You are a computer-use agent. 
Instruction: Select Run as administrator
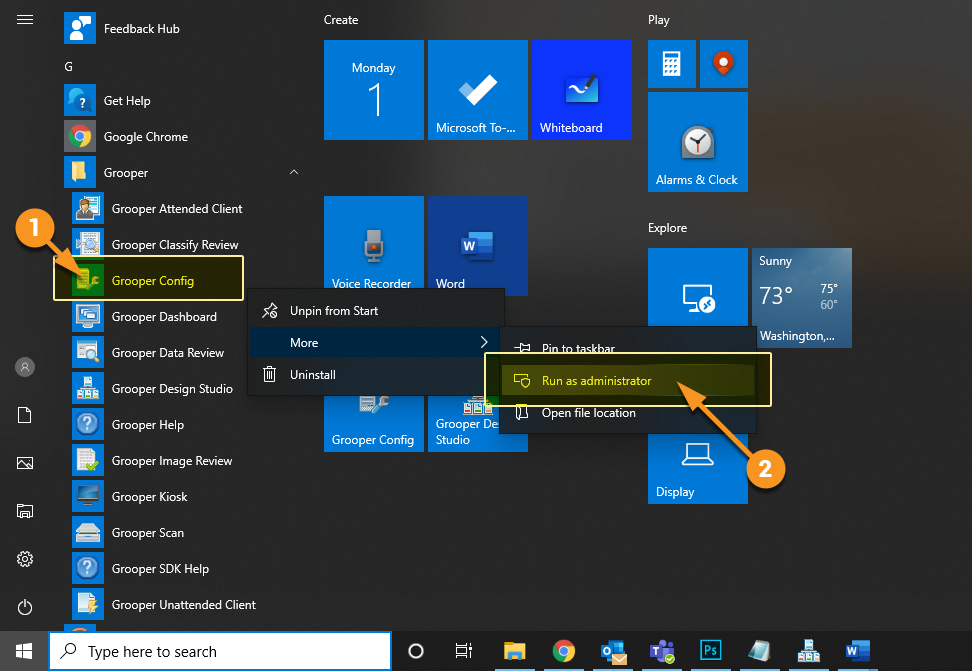(596, 381)
